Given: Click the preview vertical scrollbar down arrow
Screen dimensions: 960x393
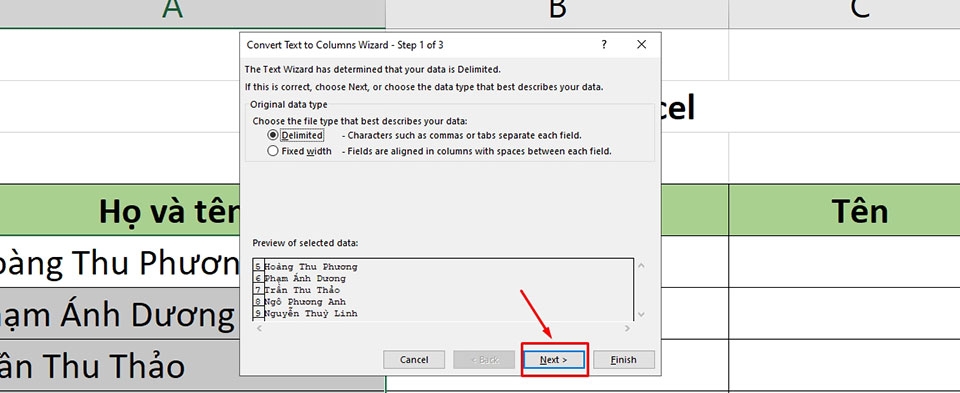Looking at the screenshot, I should [x=641, y=314].
